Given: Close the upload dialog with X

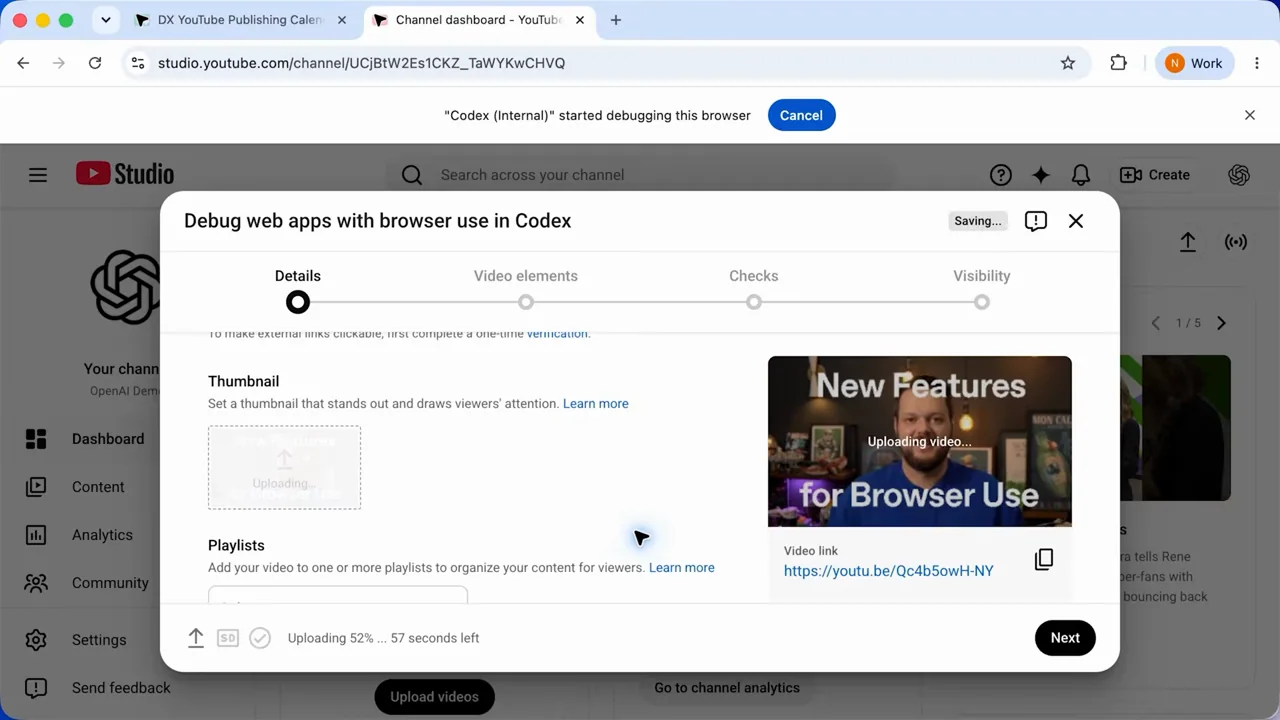Looking at the screenshot, I should pyautogui.click(x=1076, y=221).
